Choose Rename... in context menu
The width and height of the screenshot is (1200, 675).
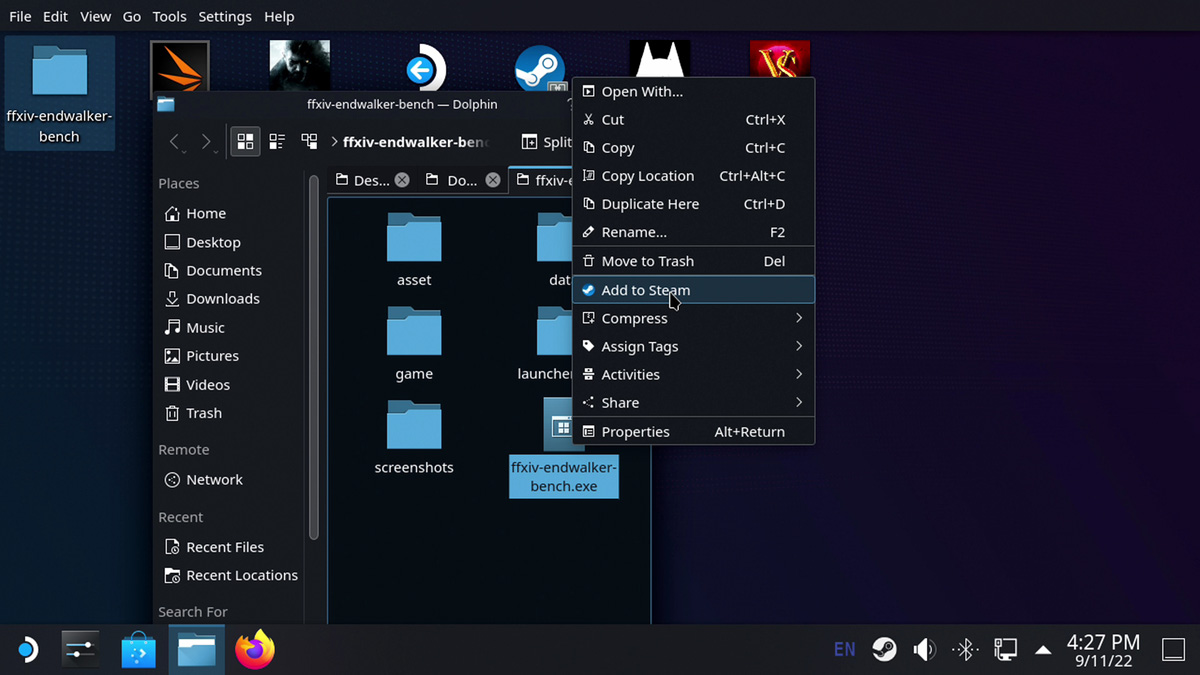pyautogui.click(x=694, y=232)
